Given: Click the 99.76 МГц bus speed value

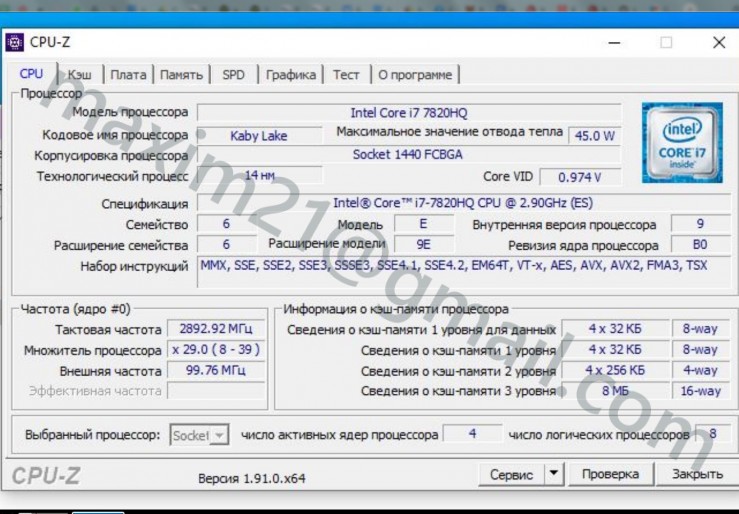Looking at the screenshot, I should (x=216, y=370).
